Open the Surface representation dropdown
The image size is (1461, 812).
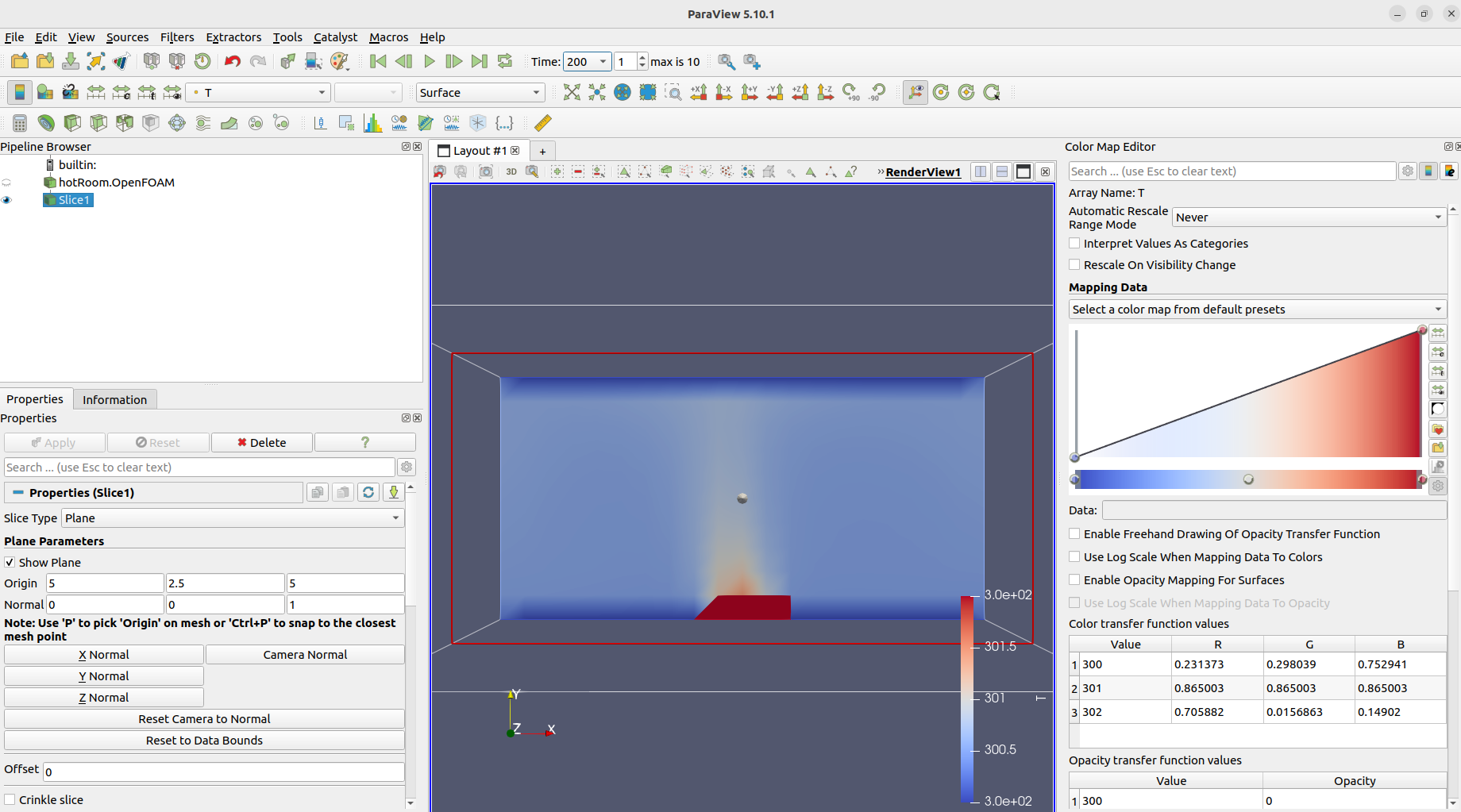point(480,92)
